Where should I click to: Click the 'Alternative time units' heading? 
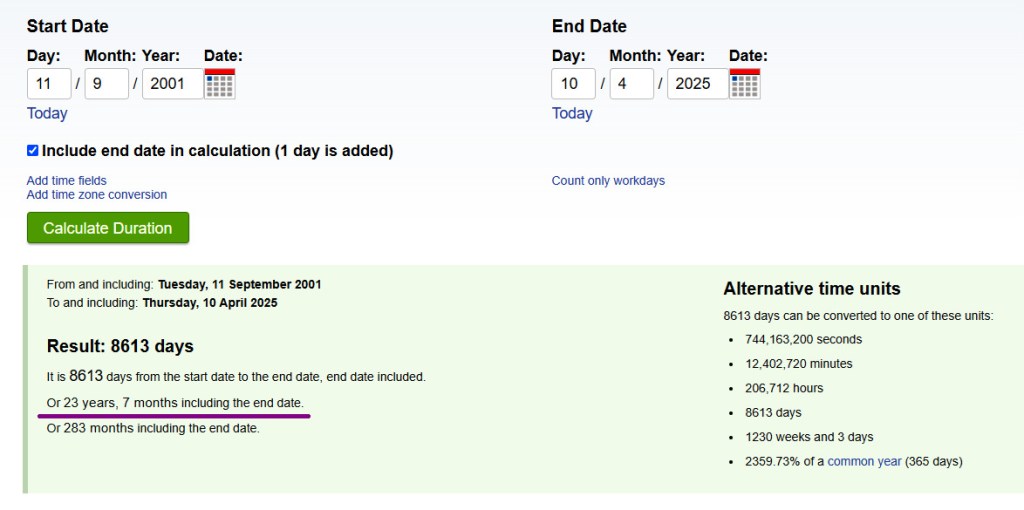812,289
